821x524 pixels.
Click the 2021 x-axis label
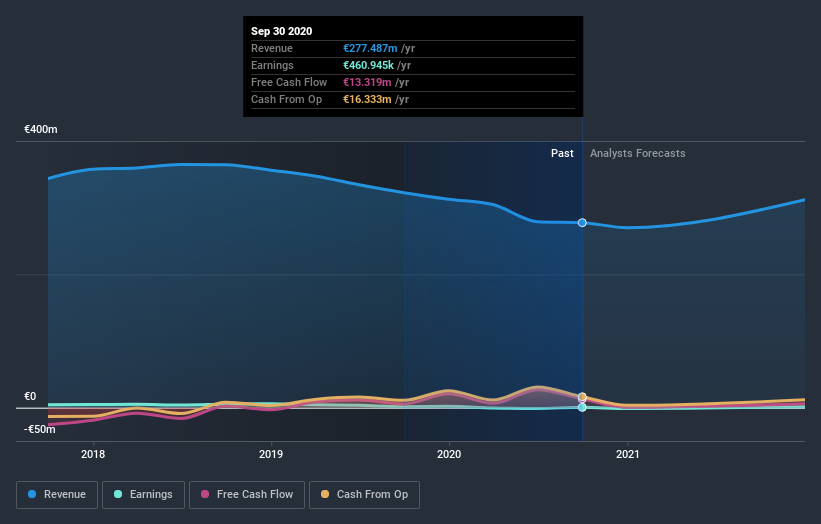[x=627, y=454]
